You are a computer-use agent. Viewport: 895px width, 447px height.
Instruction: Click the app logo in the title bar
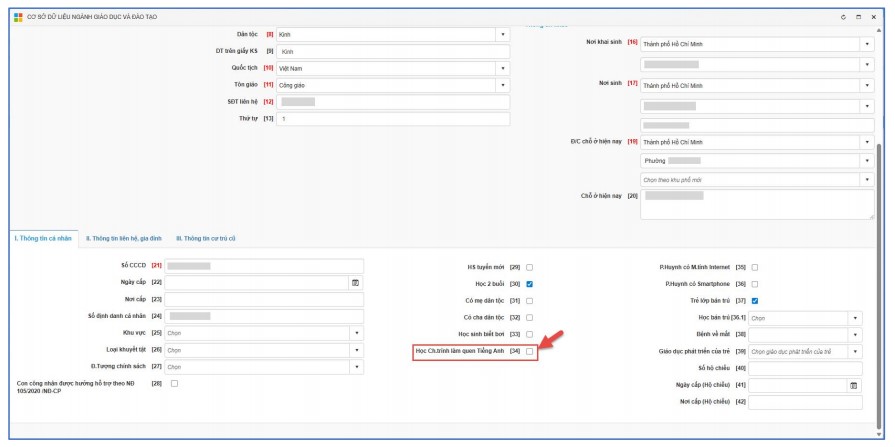[x=18, y=17]
